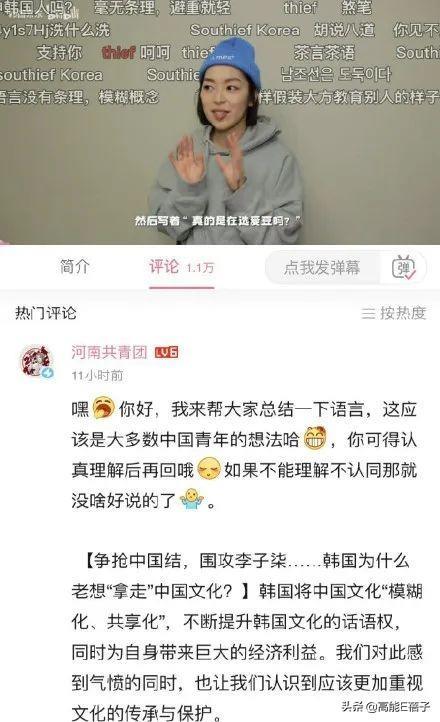Viewport: 440px width, 722px height.
Task: Tap the shrugging emoji after 没啥好说的了
Action: pyautogui.click(x=191, y=500)
